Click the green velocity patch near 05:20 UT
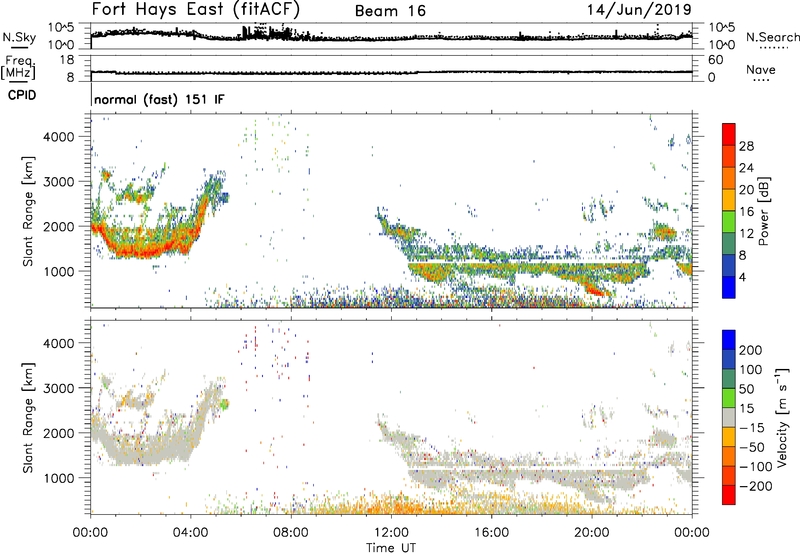 pyautogui.click(x=225, y=405)
